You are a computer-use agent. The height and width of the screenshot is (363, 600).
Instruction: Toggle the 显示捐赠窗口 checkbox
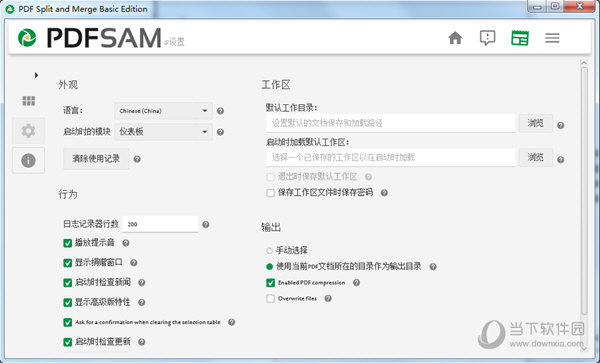[68, 263]
